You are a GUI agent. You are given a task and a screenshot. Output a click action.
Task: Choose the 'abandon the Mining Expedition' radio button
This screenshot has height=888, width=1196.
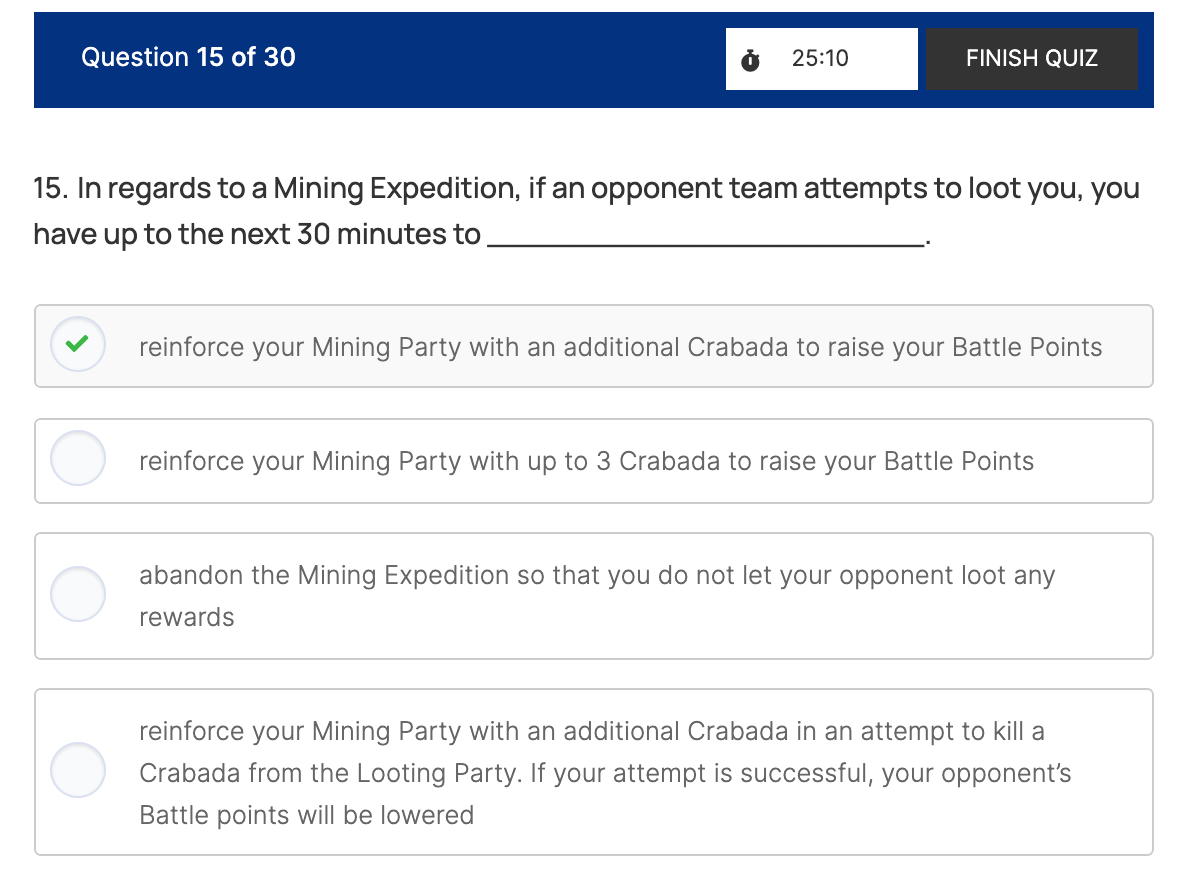click(77, 595)
